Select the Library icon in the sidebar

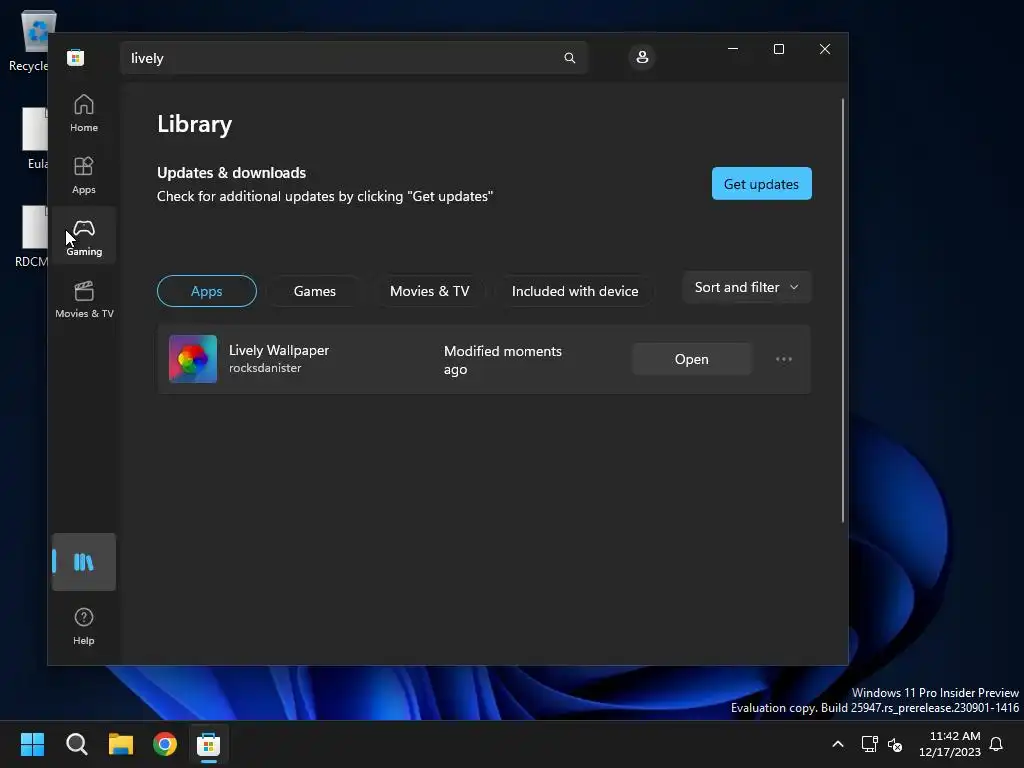[x=84, y=562]
